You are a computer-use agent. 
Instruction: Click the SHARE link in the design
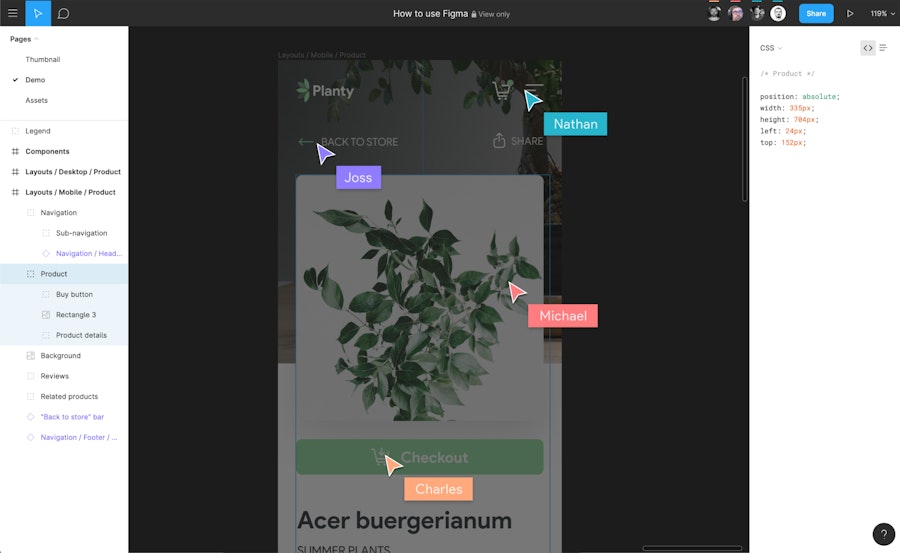pos(518,141)
